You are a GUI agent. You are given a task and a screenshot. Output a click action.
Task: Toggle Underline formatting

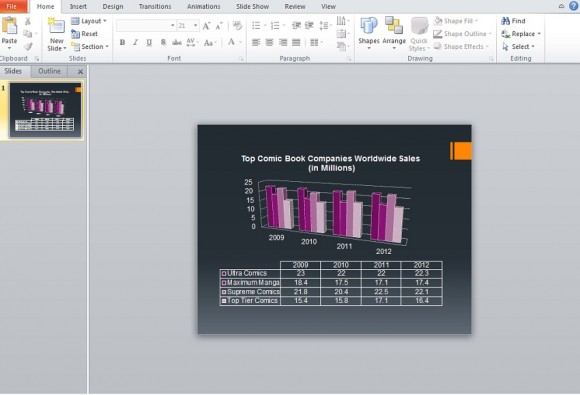pyautogui.click(x=149, y=43)
